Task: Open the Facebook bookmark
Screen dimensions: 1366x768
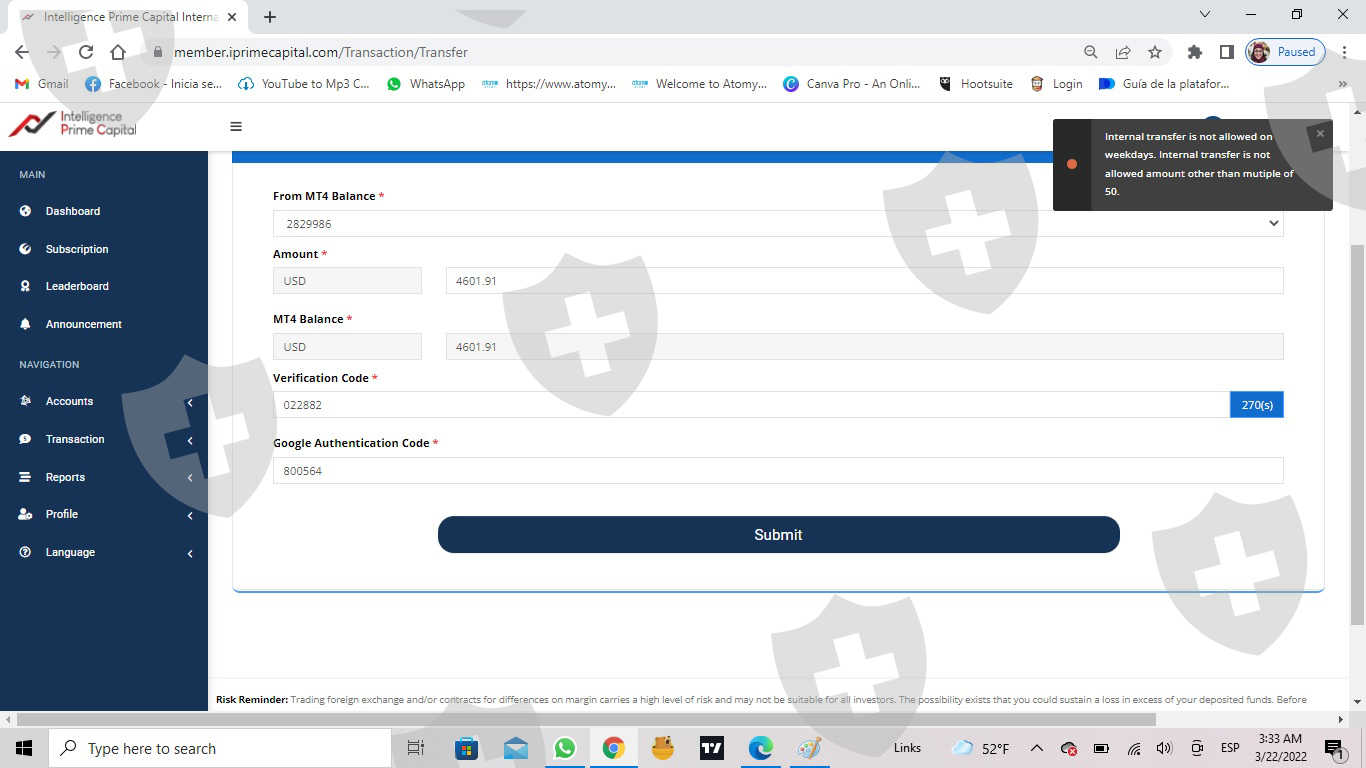Action: (x=154, y=84)
